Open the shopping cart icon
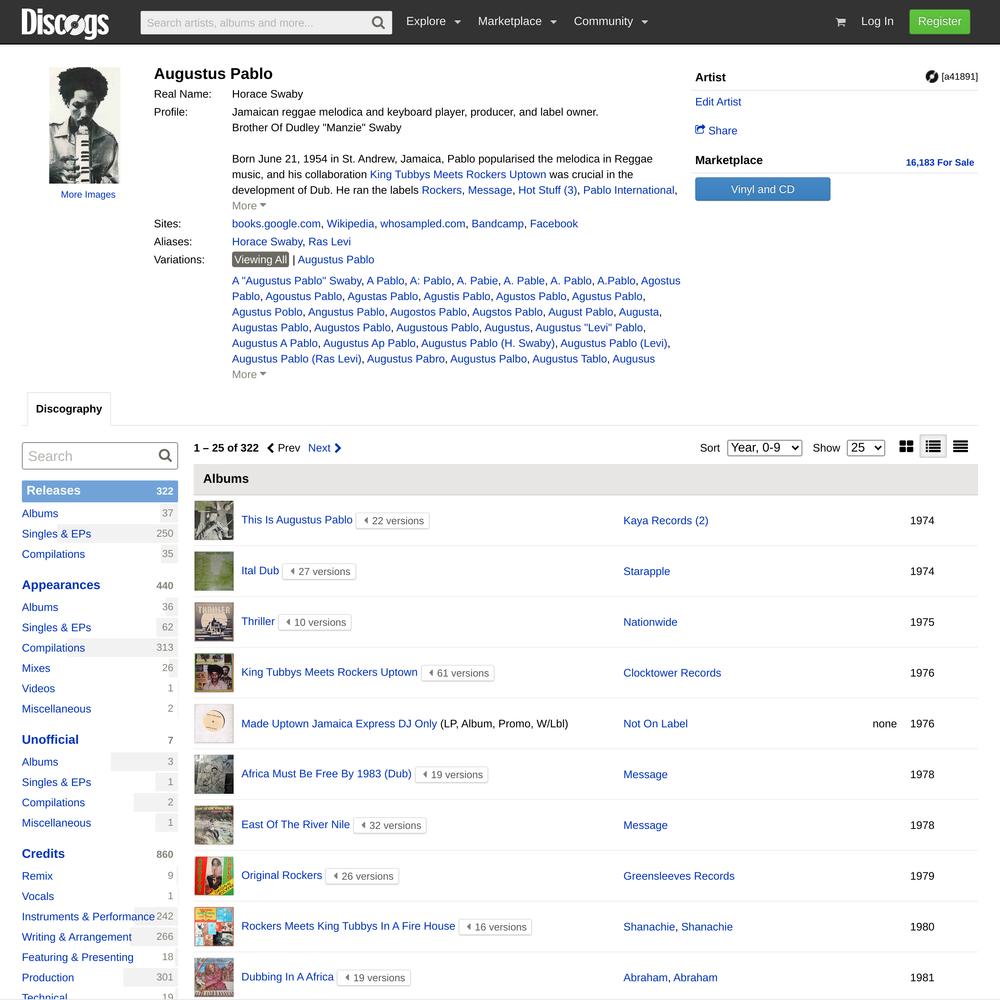1000x1000 pixels. click(x=841, y=22)
